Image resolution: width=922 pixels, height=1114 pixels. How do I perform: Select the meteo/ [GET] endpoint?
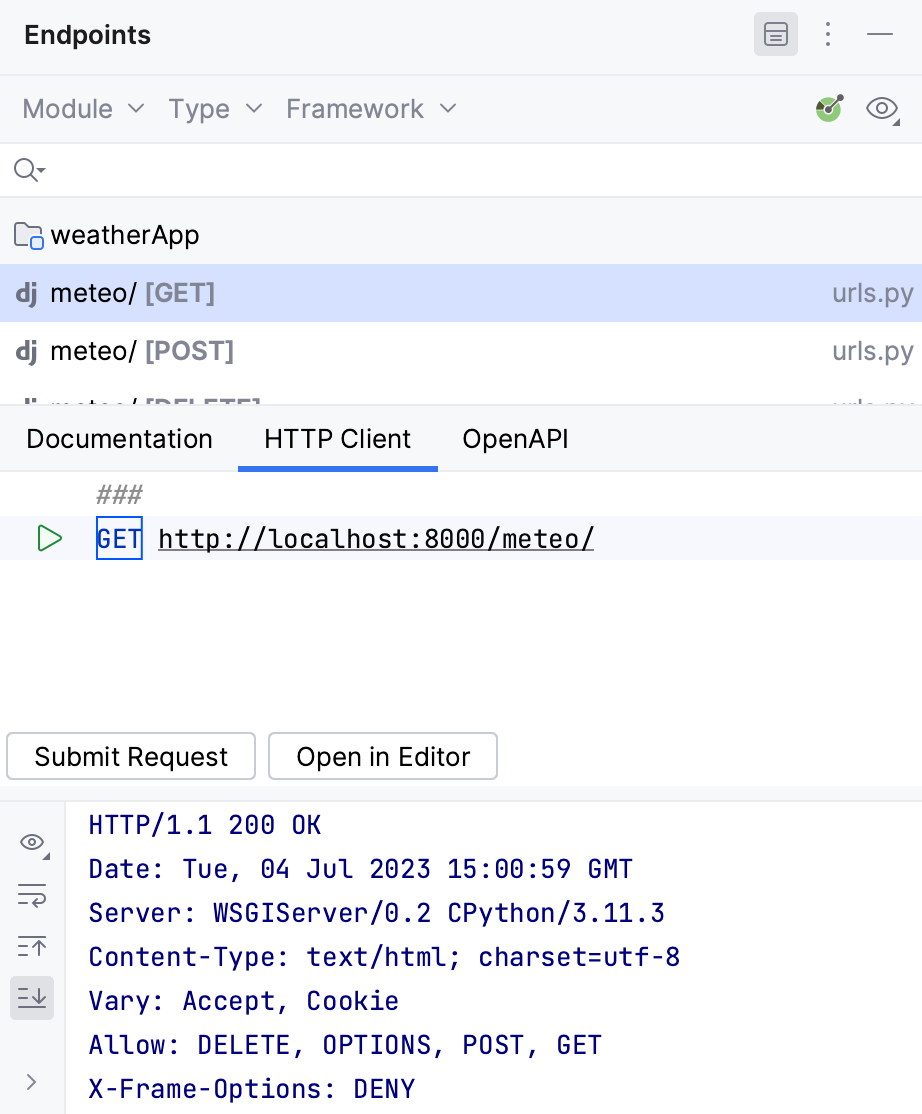click(x=461, y=293)
